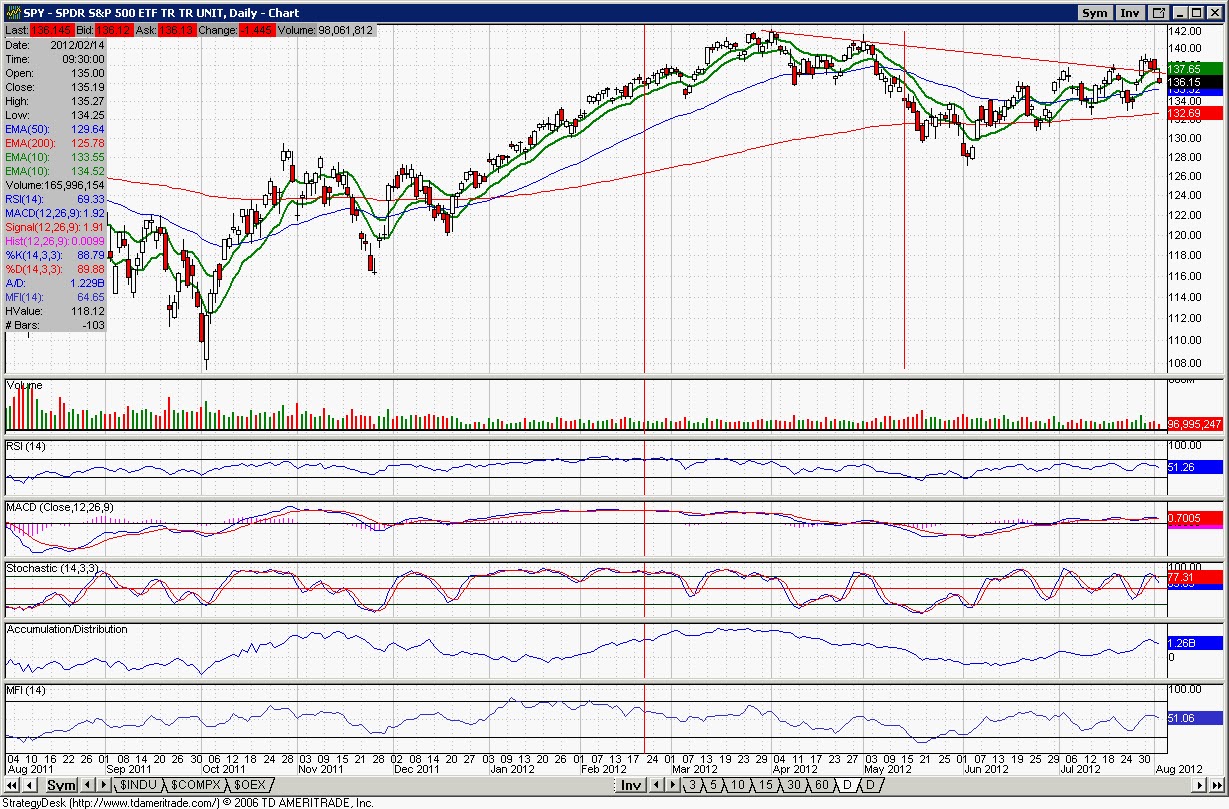Select the second D interval tab
1229x809 pixels.
[870, 785]
